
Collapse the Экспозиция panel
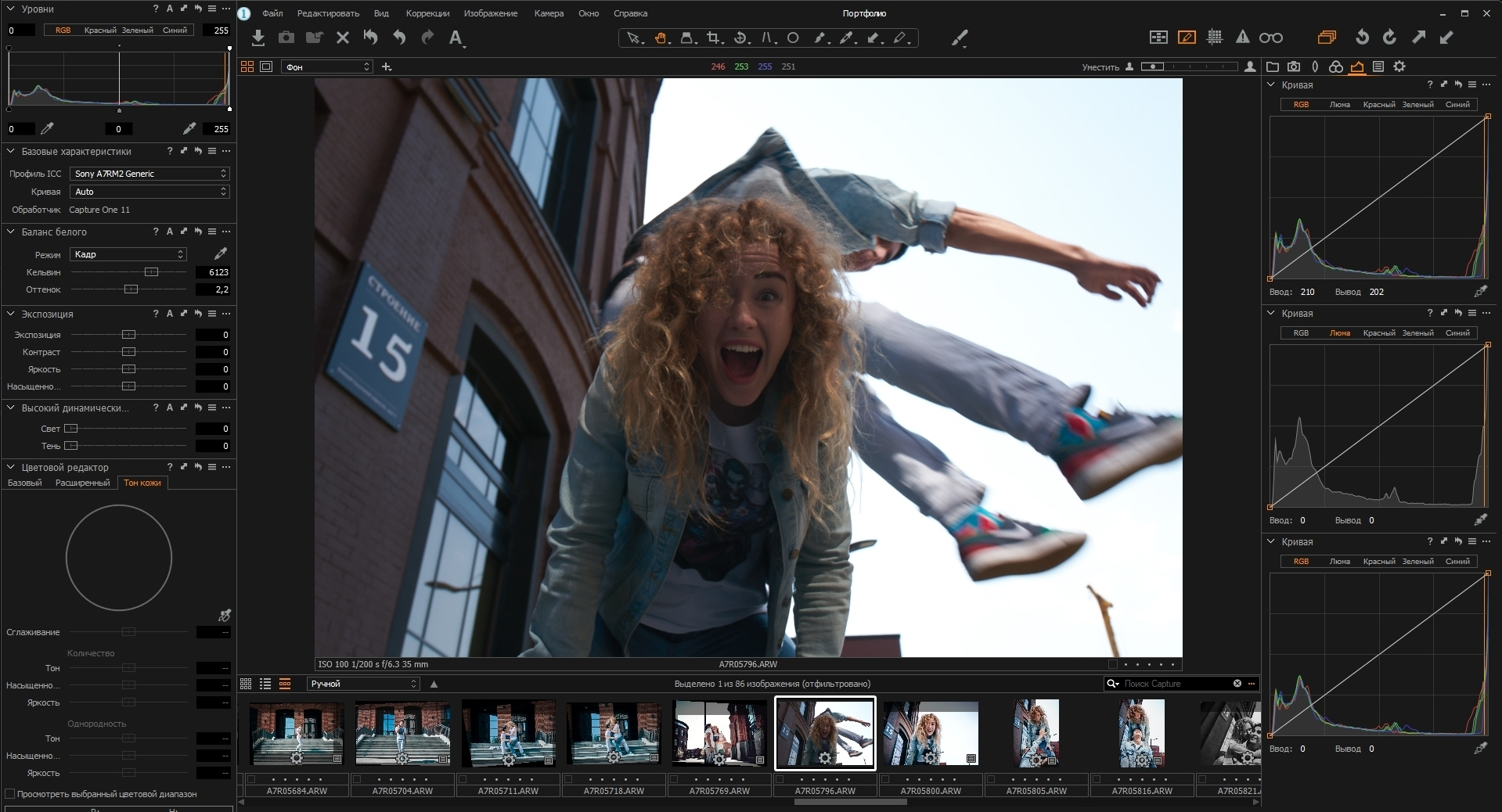[11, 314]
